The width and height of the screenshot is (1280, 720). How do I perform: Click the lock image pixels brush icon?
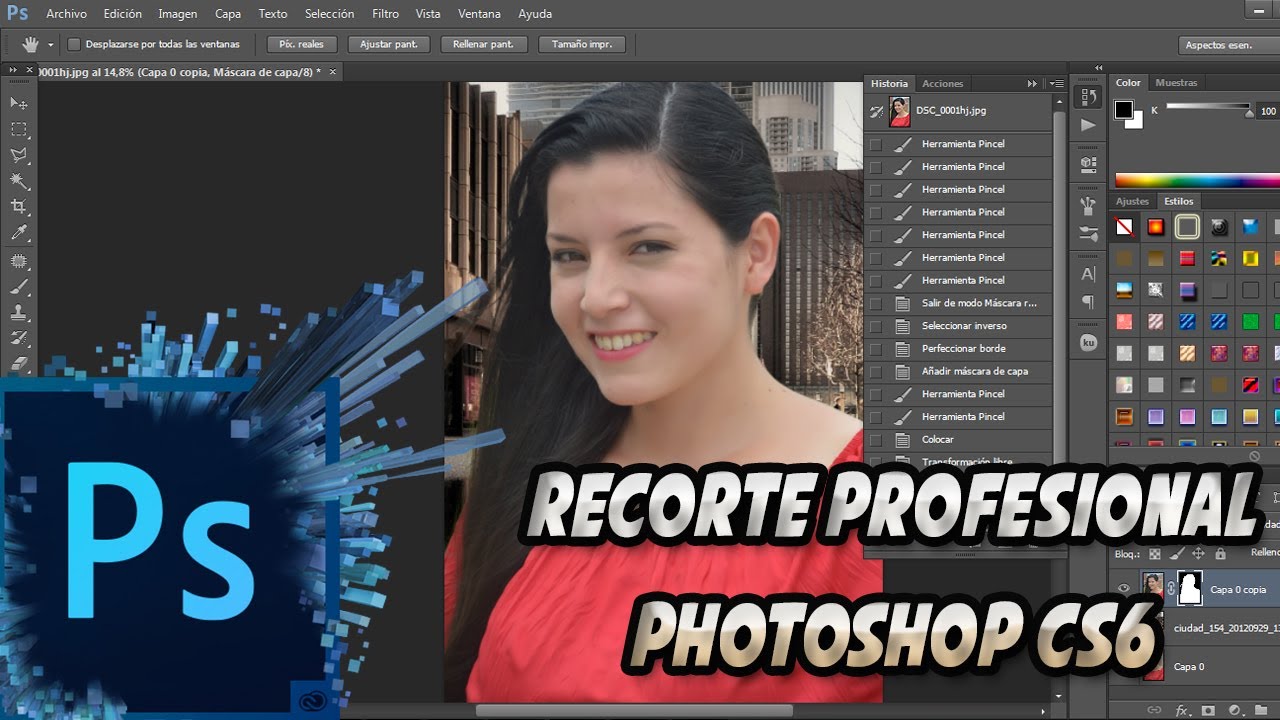[1177, 553]
